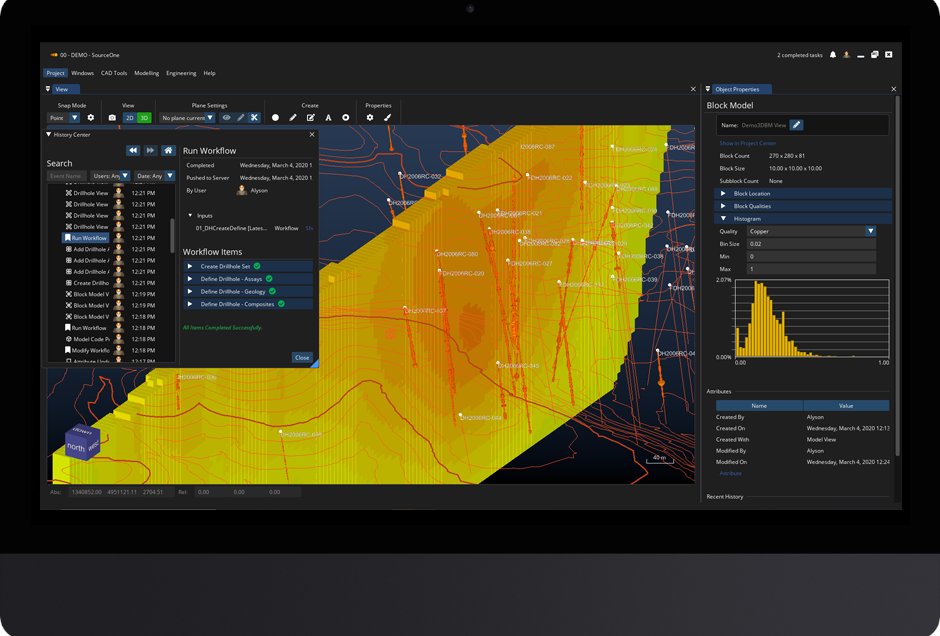940x636 pixels.
Task: Open Snap Mode settings gear
Action: click(x=91, y=117)
